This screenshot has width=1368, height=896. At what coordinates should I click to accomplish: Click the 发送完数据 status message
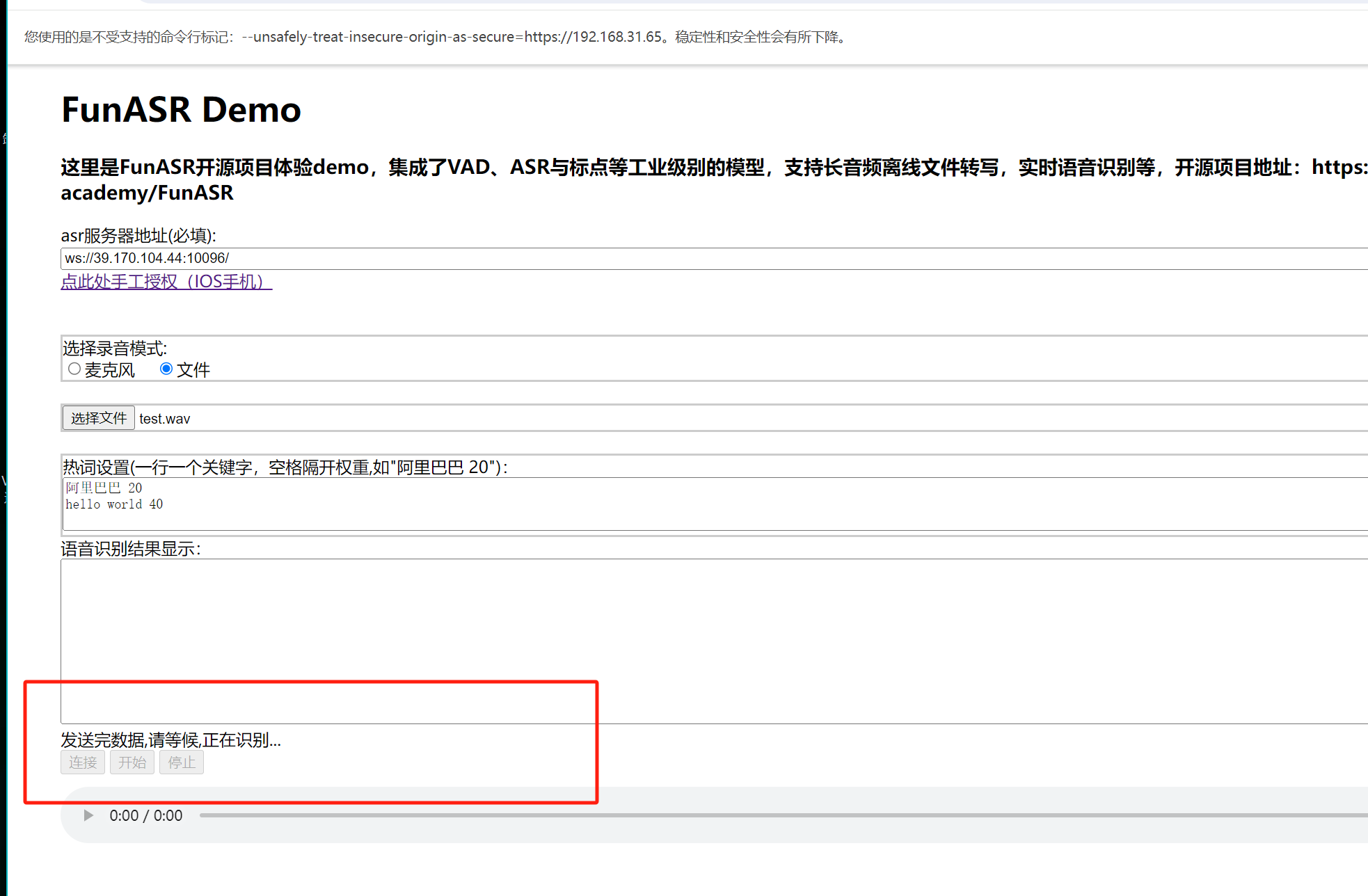(x=170, y=740)
